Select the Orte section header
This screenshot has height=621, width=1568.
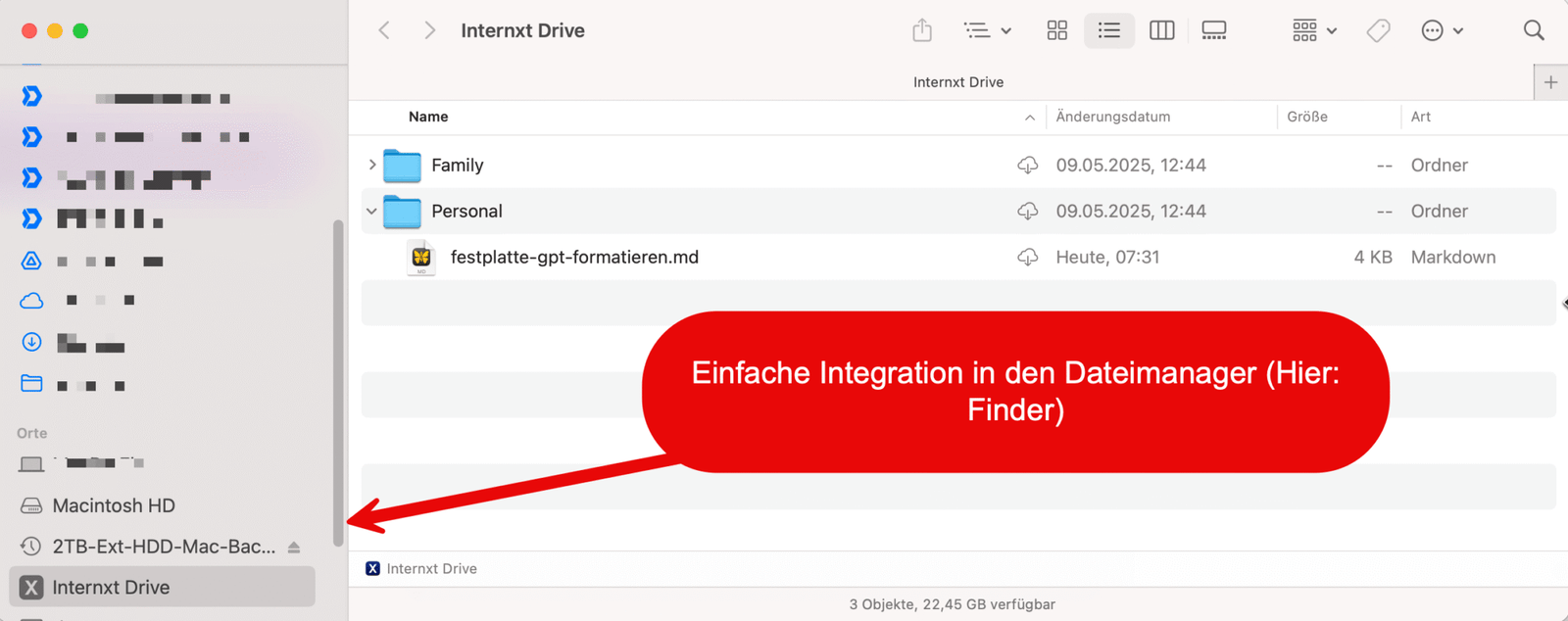coord(31,433)
